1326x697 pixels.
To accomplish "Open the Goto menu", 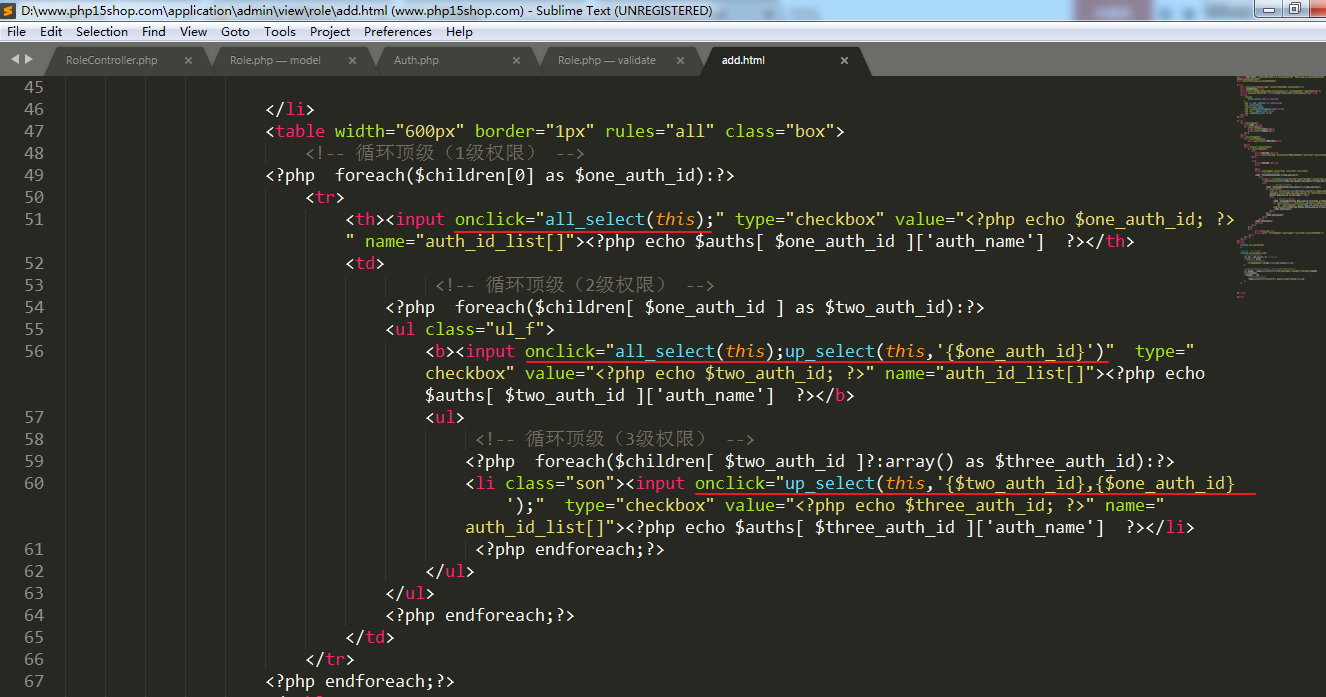I will [235, 32].
